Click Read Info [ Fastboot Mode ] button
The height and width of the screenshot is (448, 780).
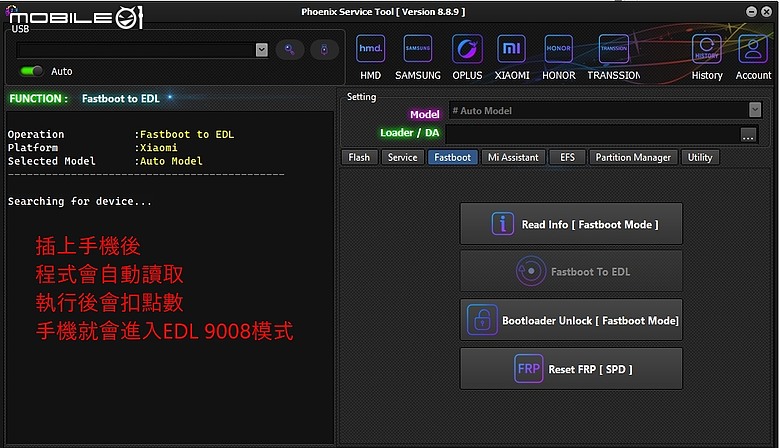tap(571, 224)
